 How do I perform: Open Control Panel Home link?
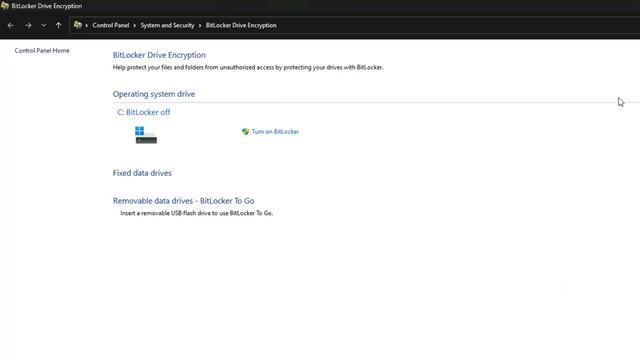(x=42, y=51)
